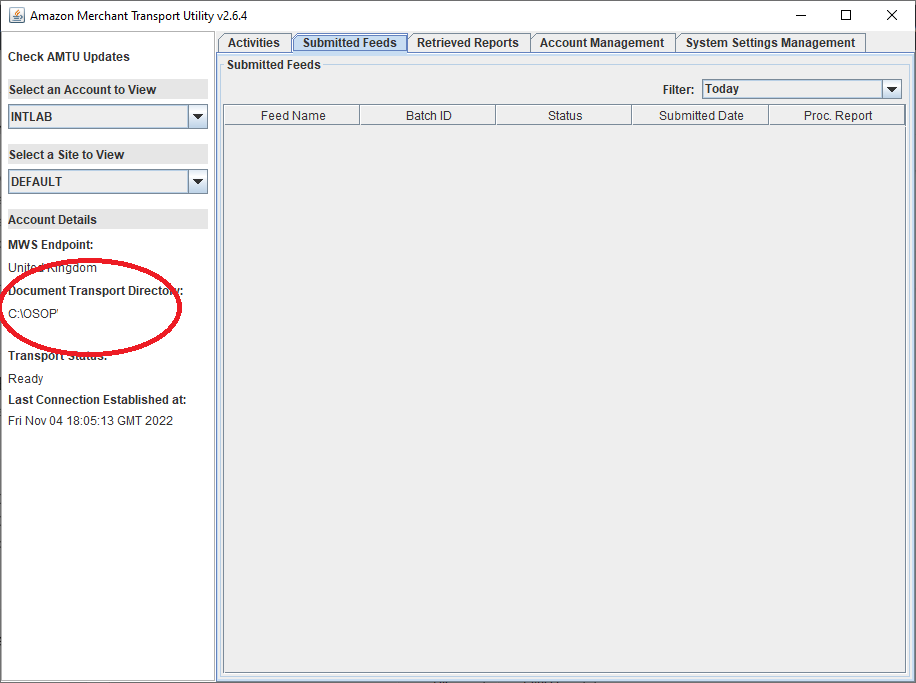
Task: Minimize the AMTU window
Action: pyautogui.click(x=801, y=15)
